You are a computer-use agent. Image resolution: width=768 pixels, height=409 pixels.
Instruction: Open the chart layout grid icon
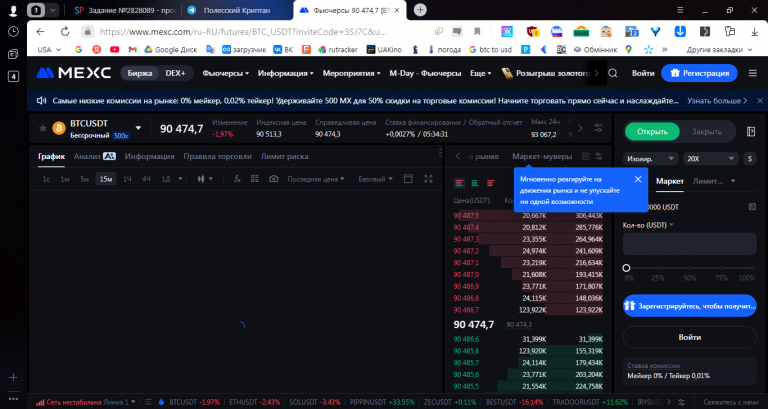point(255,179)
